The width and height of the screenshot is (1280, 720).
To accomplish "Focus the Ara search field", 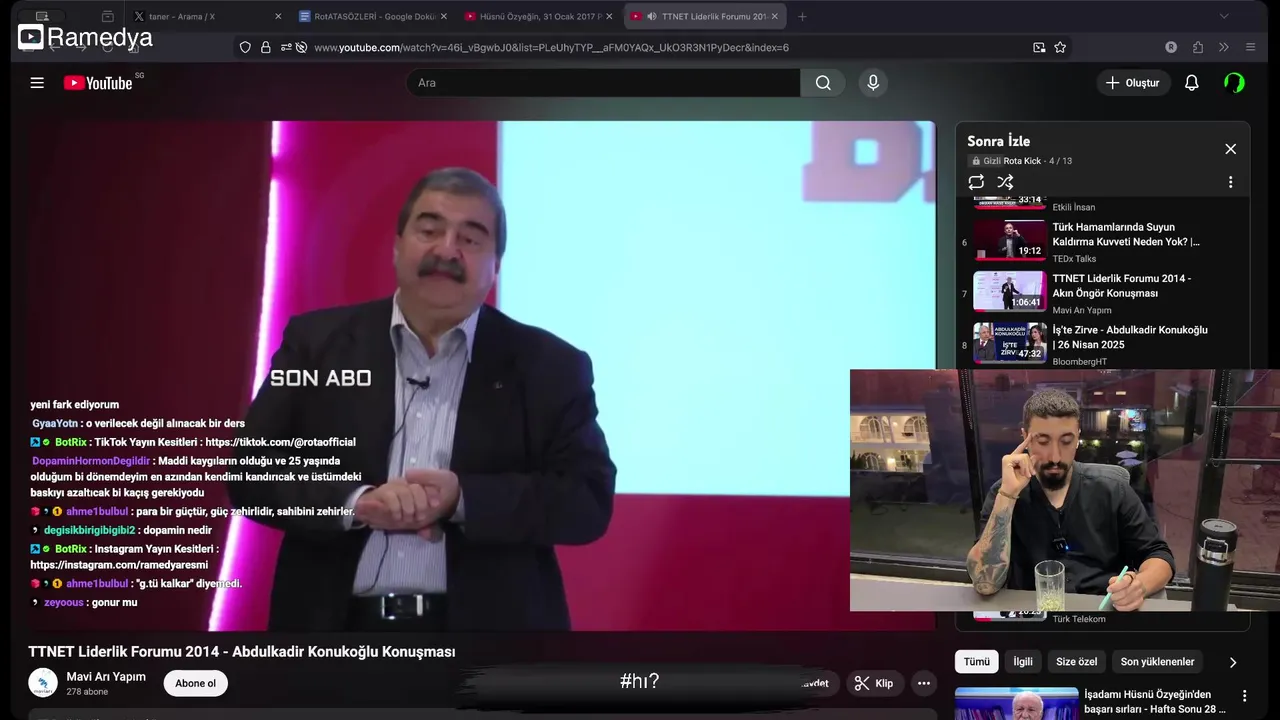I will pyautogui.click(x=603, y=83).
